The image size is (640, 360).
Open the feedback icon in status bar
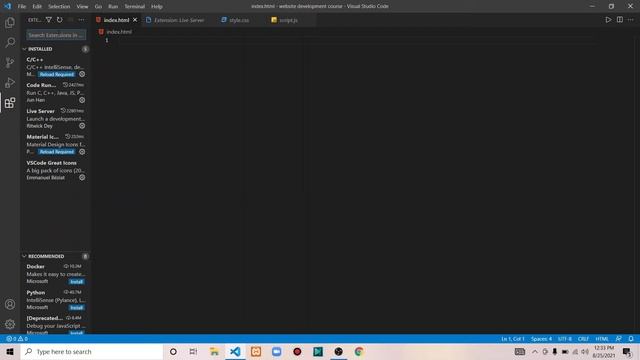[619, 339]
